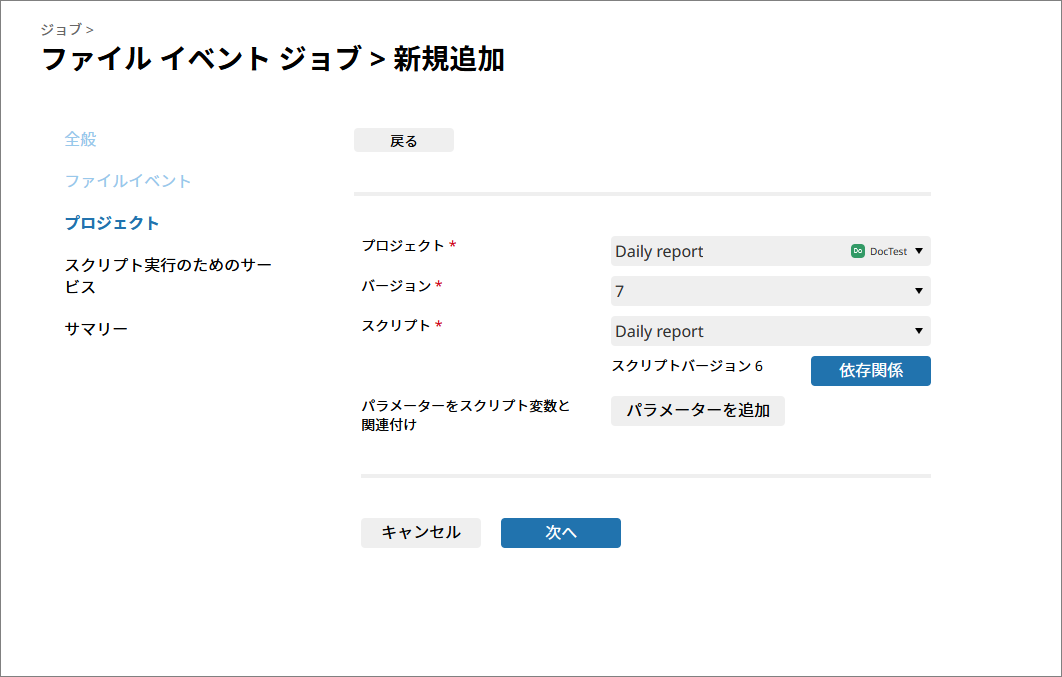
Task: Open the ファイルイベント step in sidebar
Action: click(128, 181)
